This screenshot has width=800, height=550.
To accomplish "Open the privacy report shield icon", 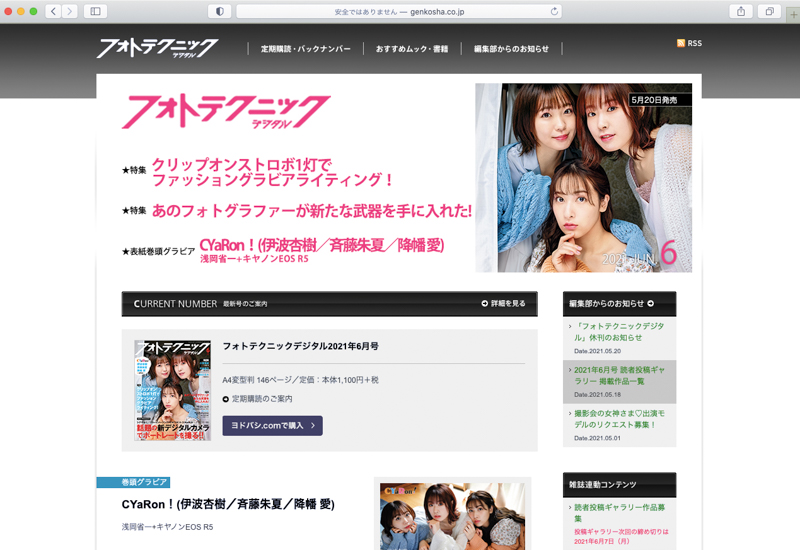I will (x=220, y=11).
